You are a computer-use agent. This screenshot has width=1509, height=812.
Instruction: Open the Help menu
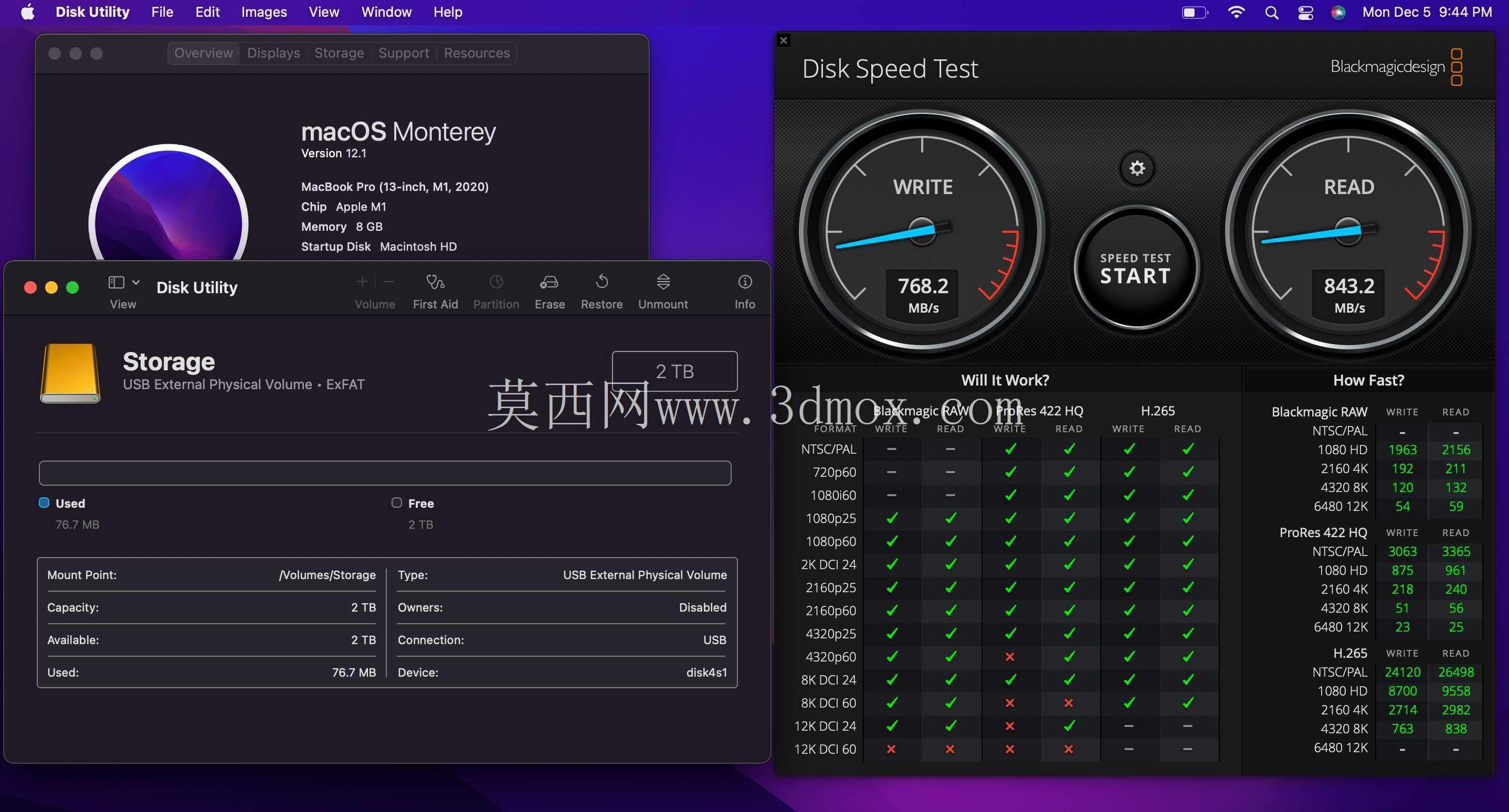(448, 12)
